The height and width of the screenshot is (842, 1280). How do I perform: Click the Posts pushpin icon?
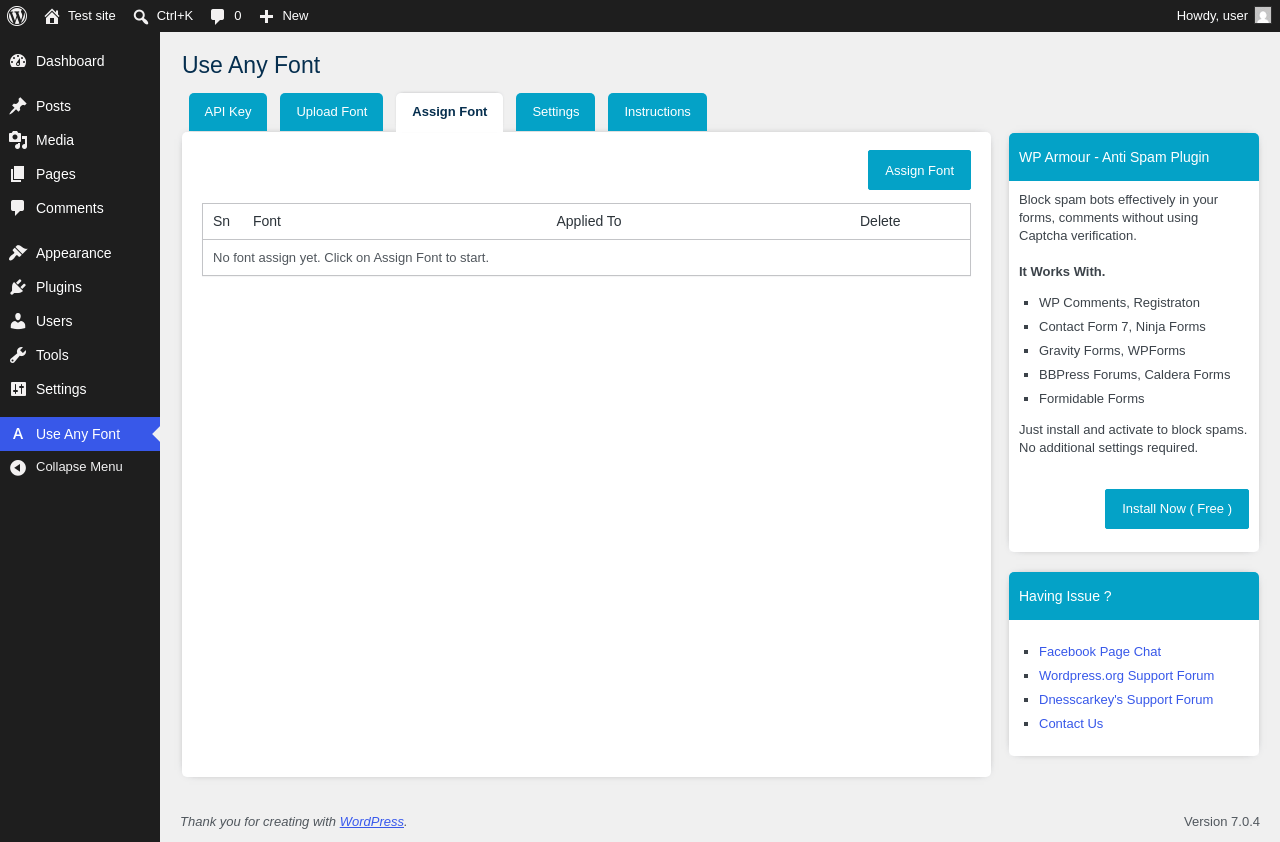coord(18,106)
